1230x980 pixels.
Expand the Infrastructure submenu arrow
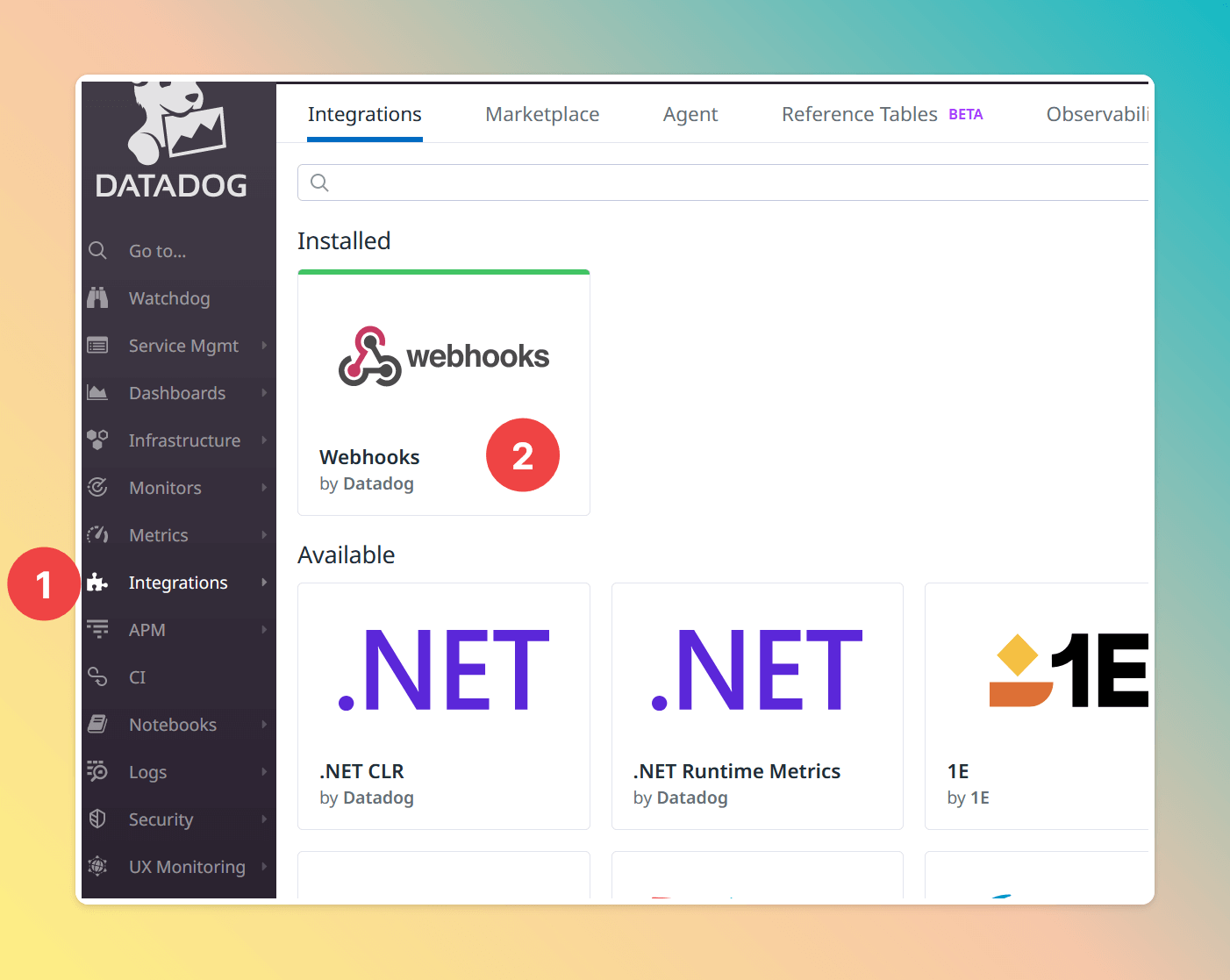coord(264,440)
